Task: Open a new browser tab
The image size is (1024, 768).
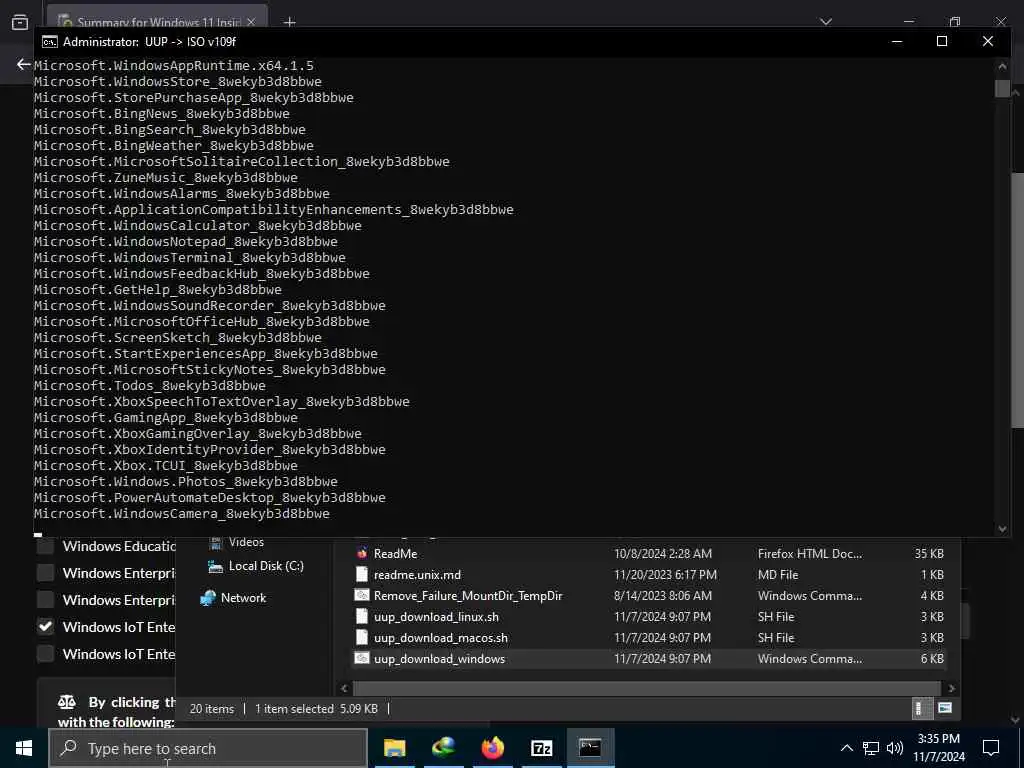Action: (289, 23)
